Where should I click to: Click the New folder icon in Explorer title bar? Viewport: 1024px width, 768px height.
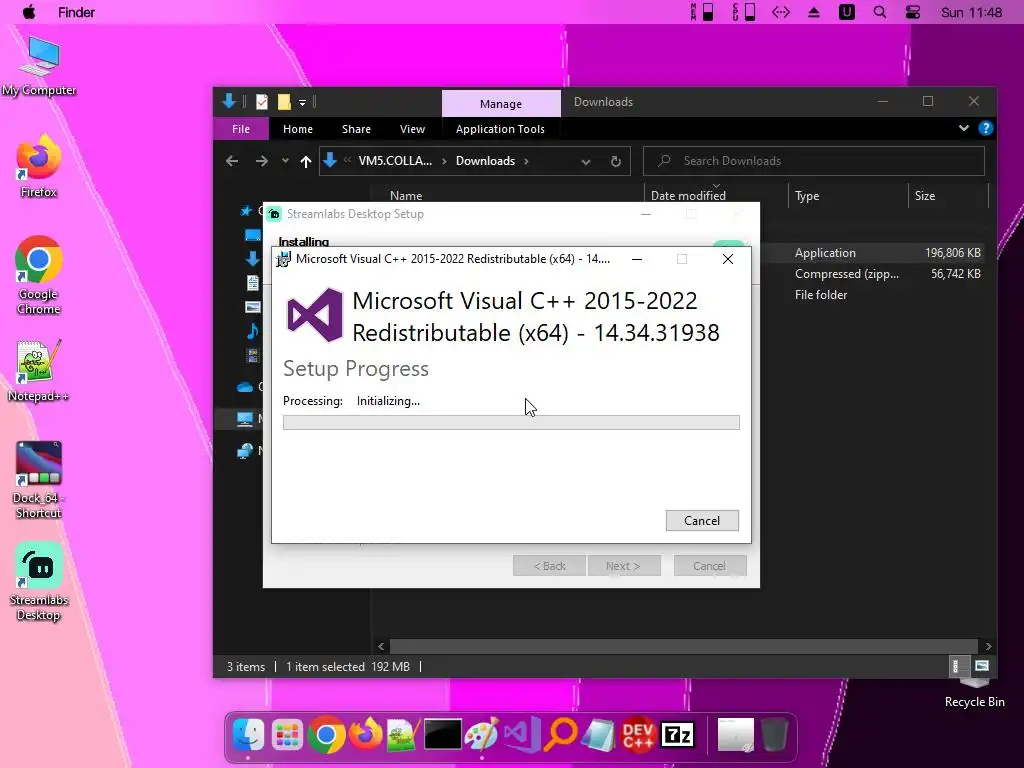284,102
